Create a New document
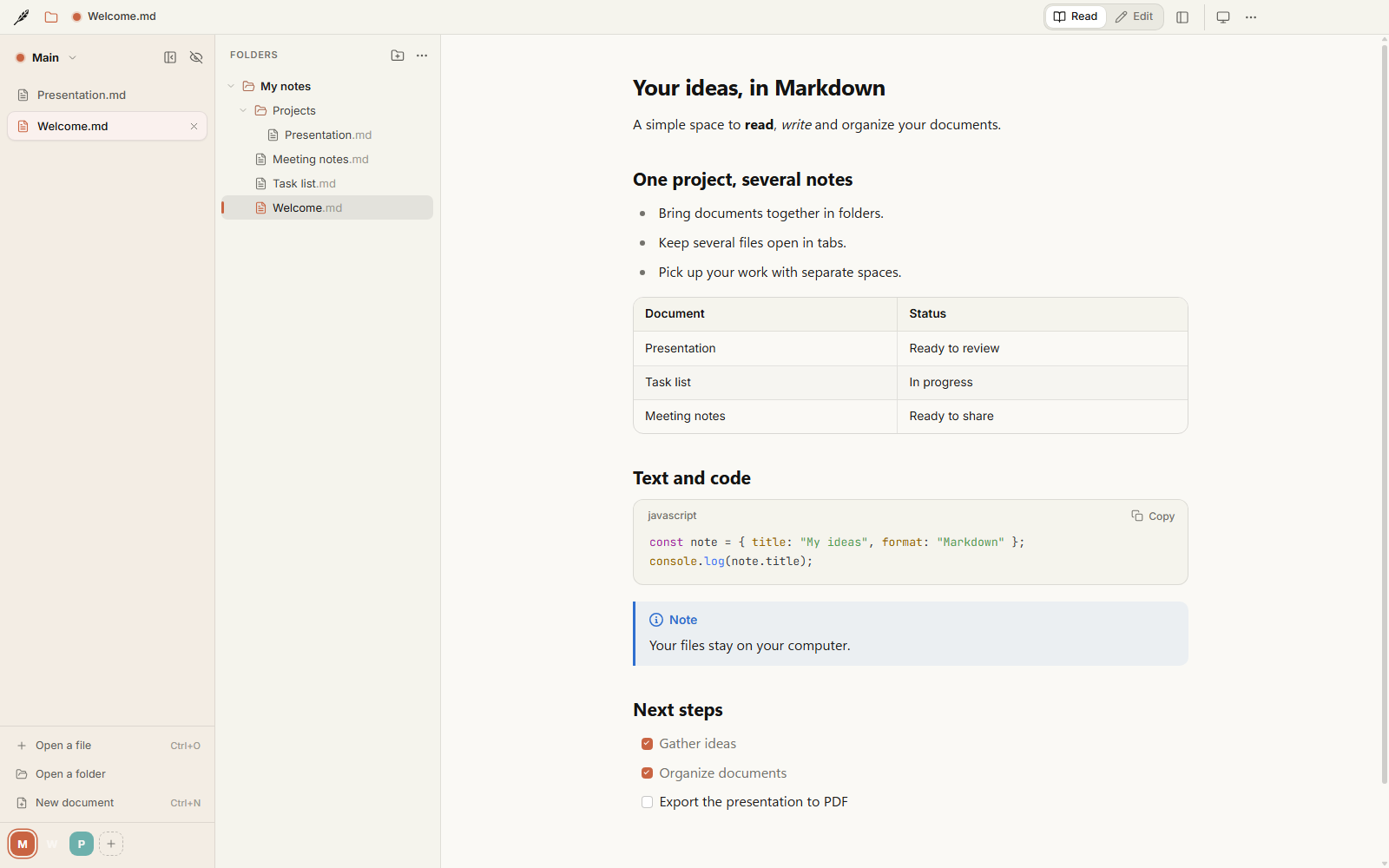 pyautogui.click(x=108, y=803)
